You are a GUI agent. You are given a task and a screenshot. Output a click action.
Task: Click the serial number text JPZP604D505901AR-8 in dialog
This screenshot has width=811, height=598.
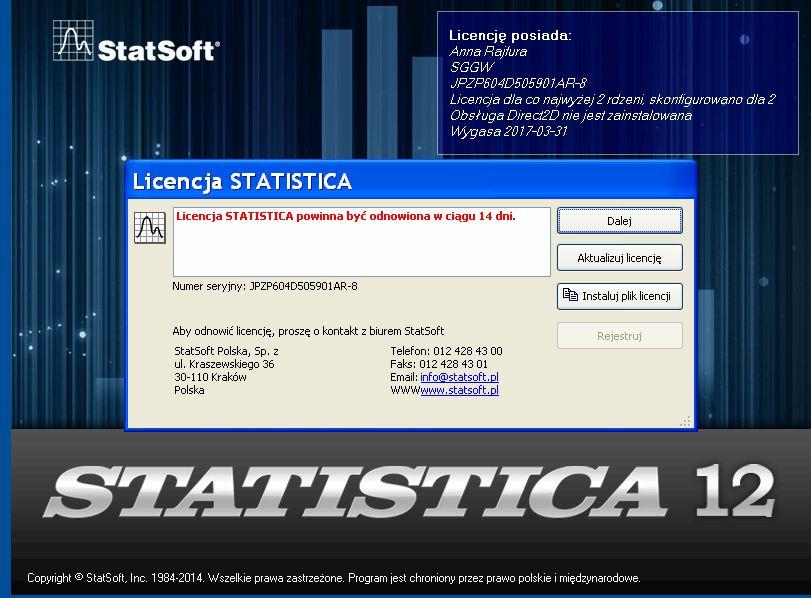(303, 286)
